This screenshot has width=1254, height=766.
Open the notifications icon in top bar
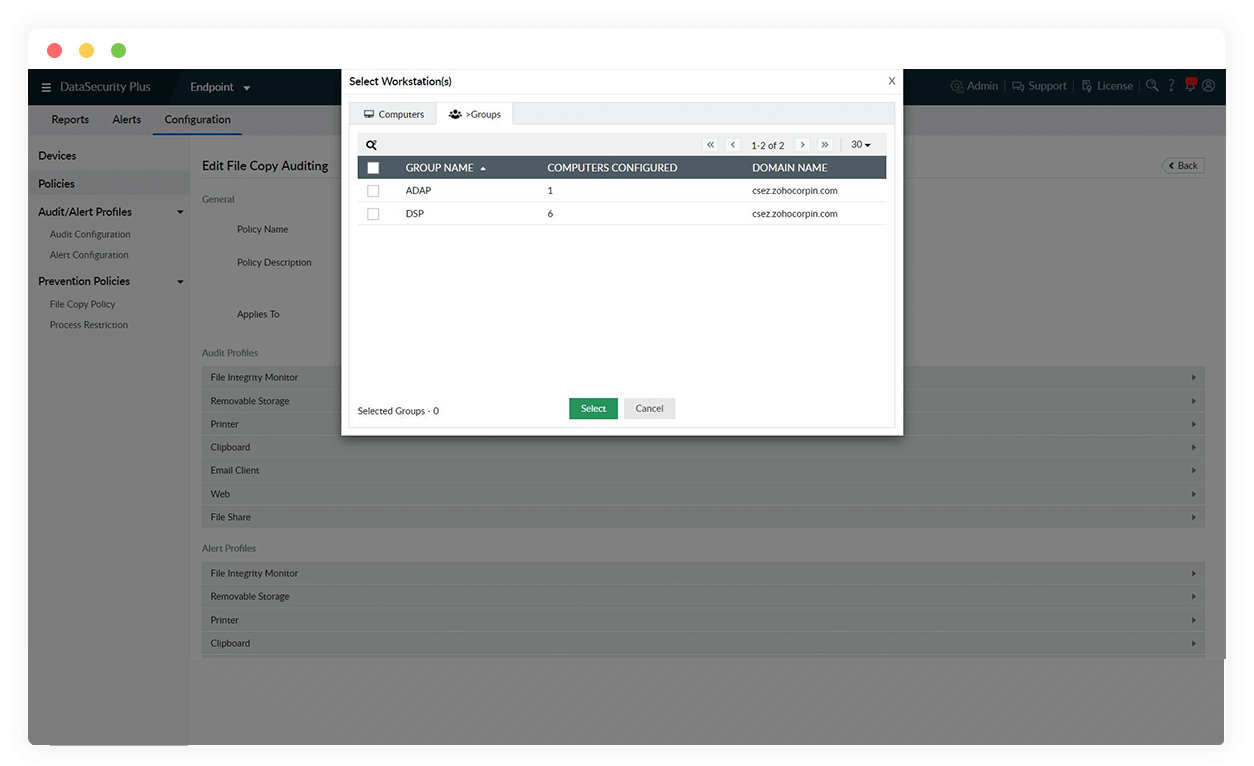coord(1190,85)
